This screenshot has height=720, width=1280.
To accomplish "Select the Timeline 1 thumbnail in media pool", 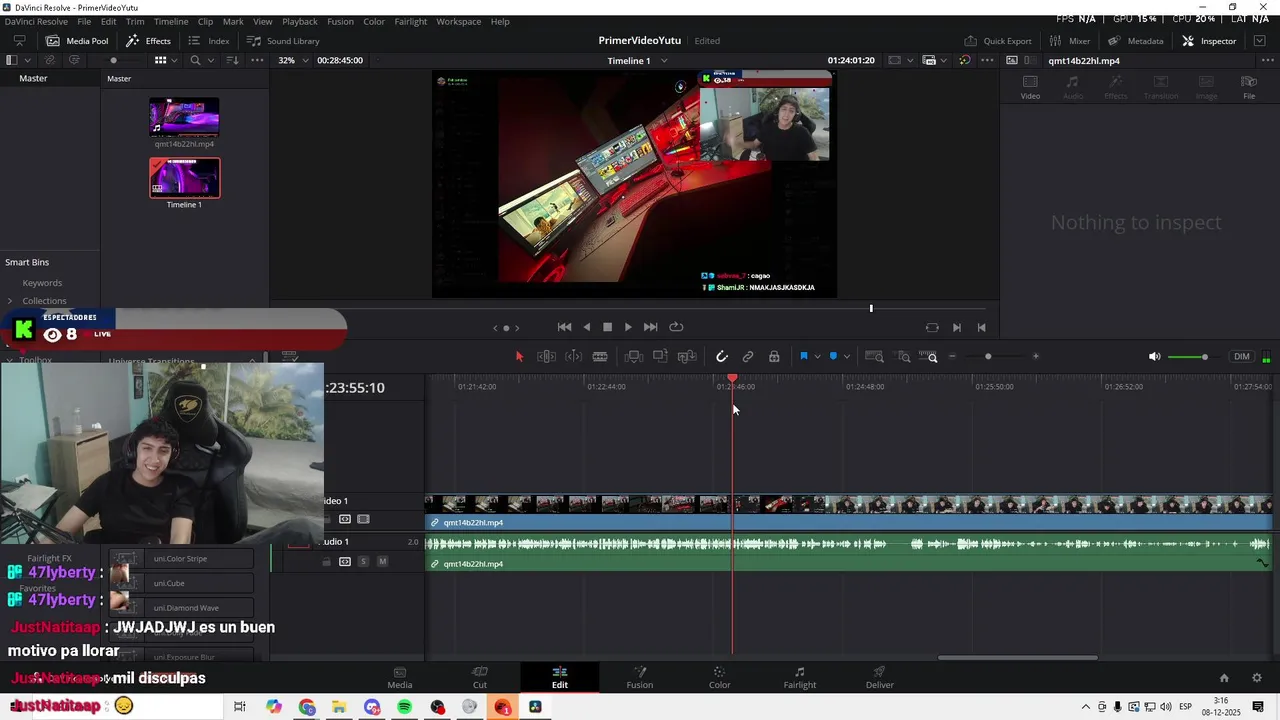I will pos(184,178).
